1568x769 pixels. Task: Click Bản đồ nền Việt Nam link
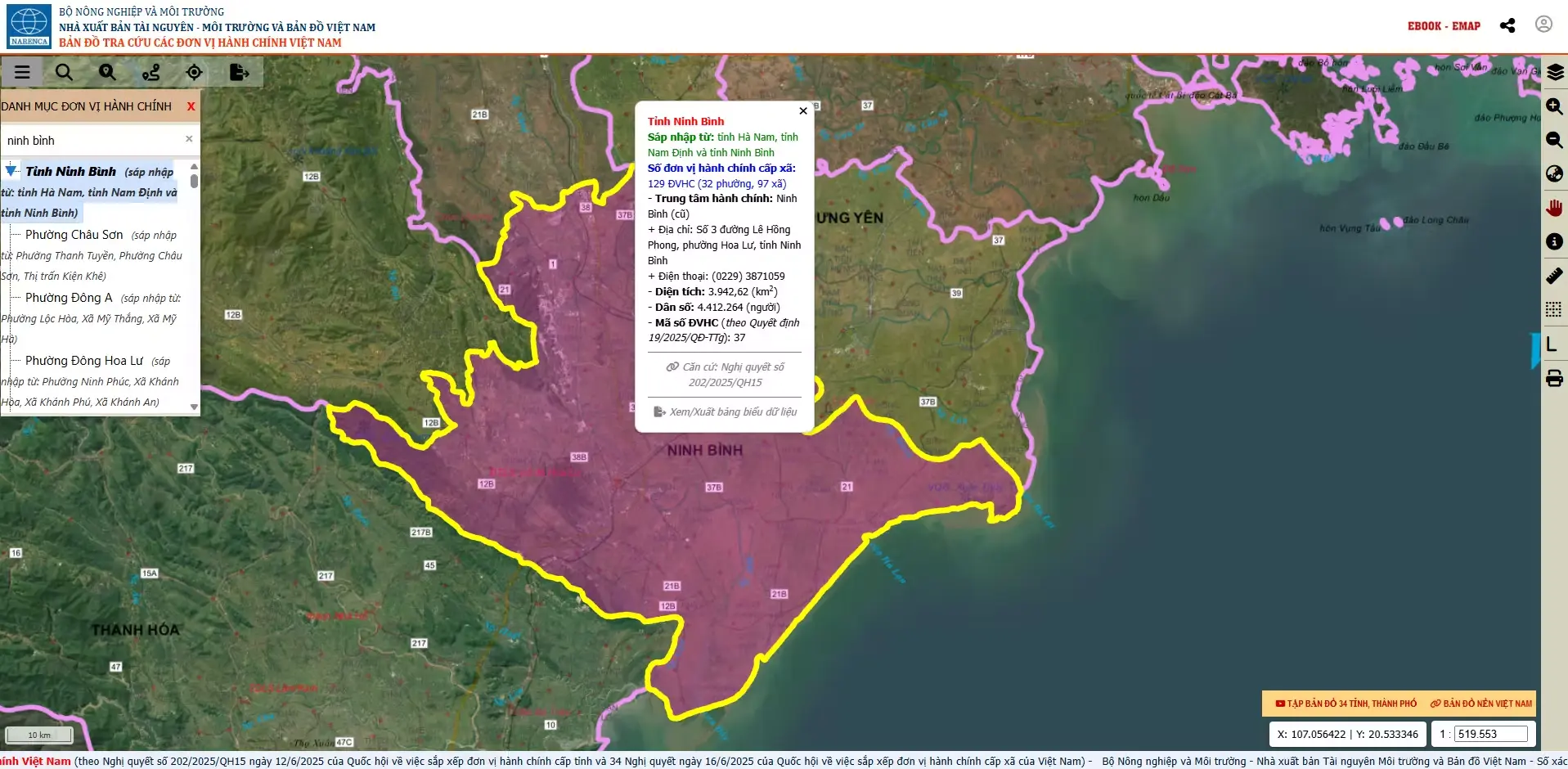[1480, 704]
